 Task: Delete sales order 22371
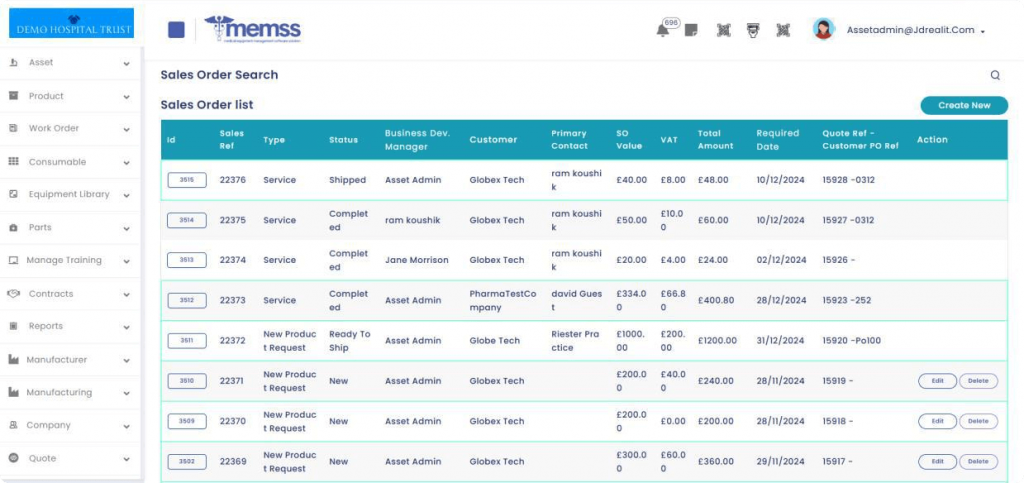tap(978, 381)
